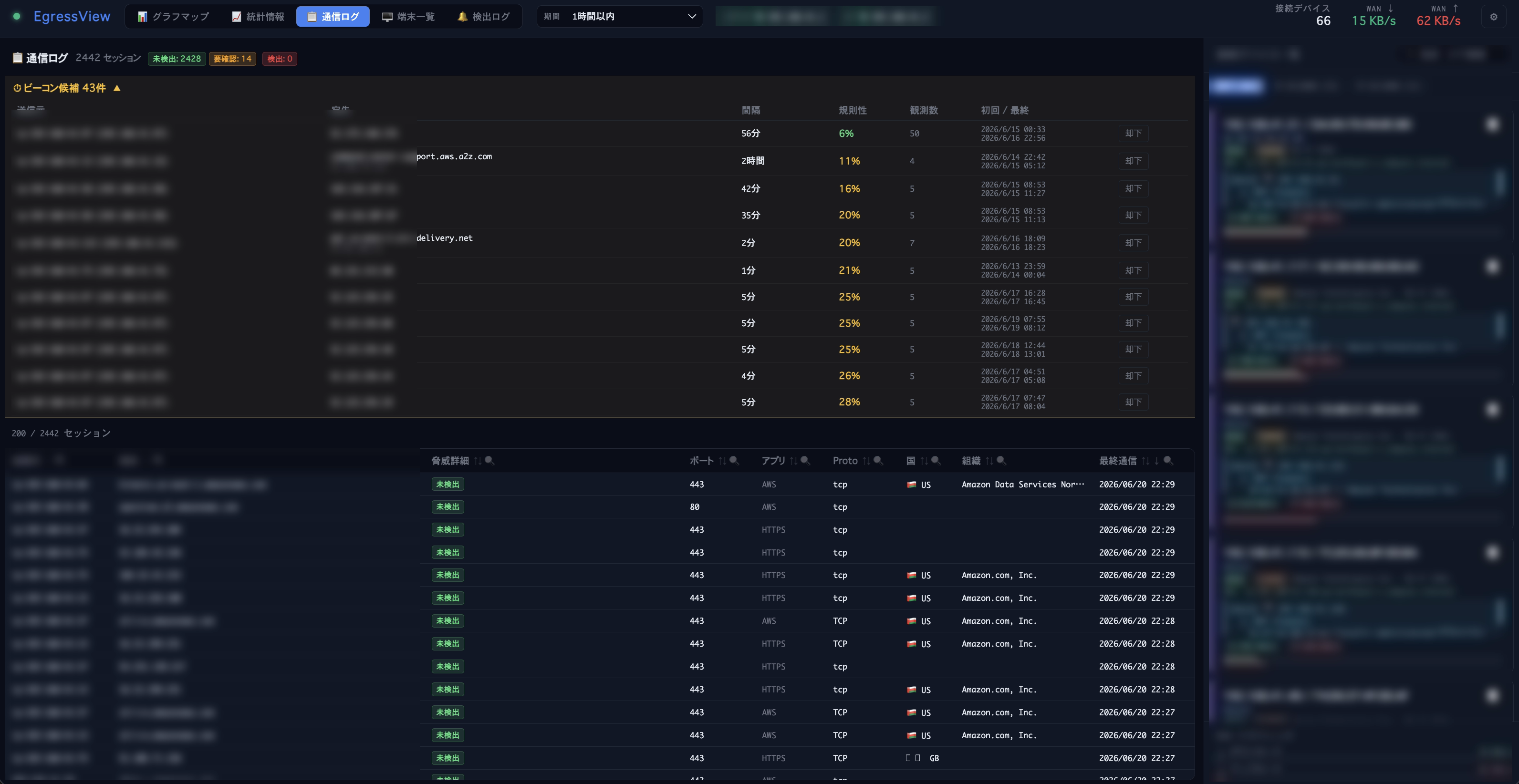
Task: Click the 規則性 column header
Action: (x=853, y=110)
